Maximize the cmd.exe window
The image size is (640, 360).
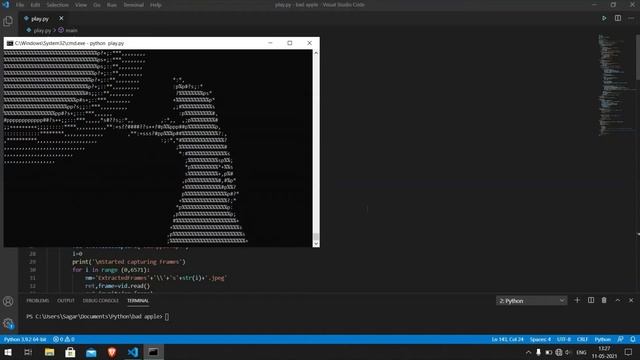pyautogui.click(x=290, y=43)
